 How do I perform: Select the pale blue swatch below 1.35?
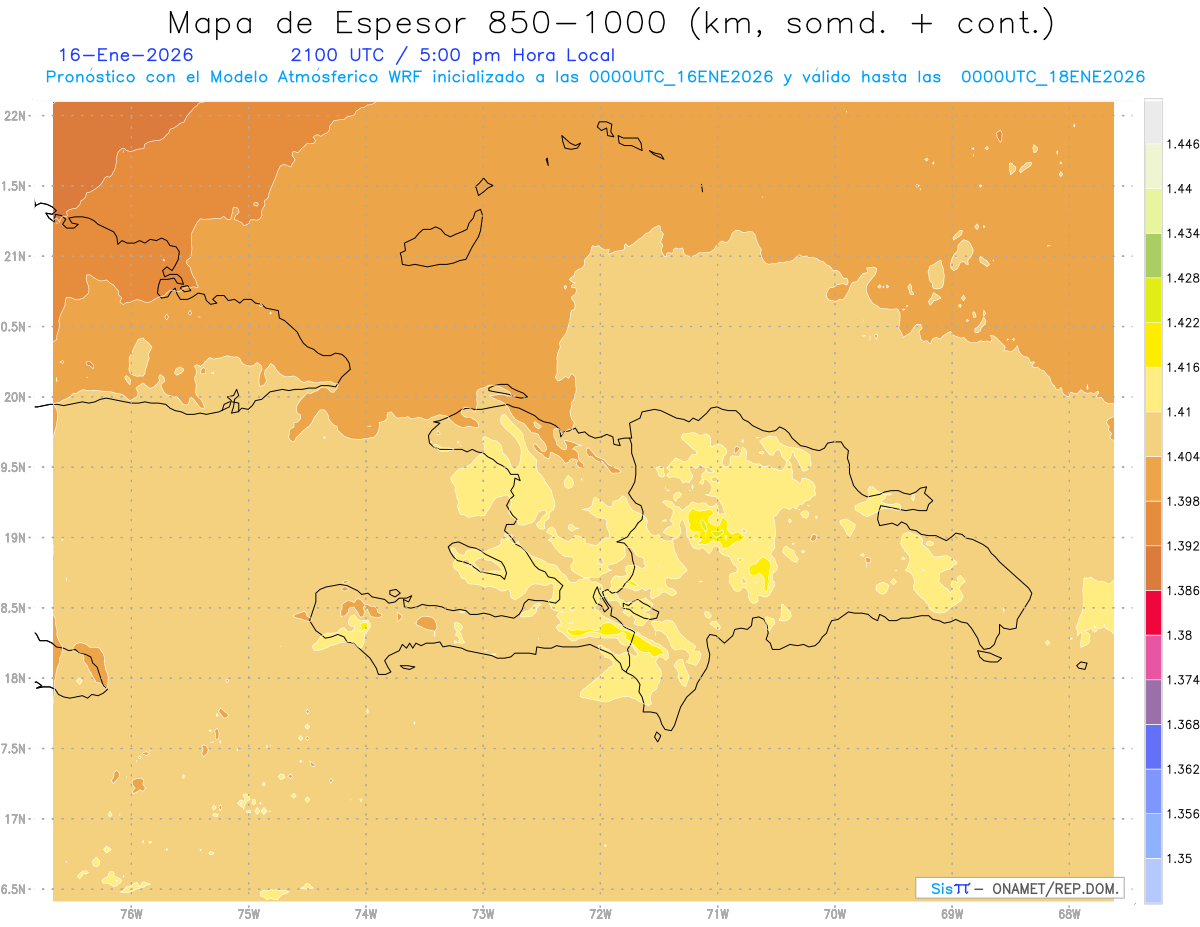(1153, 881)
